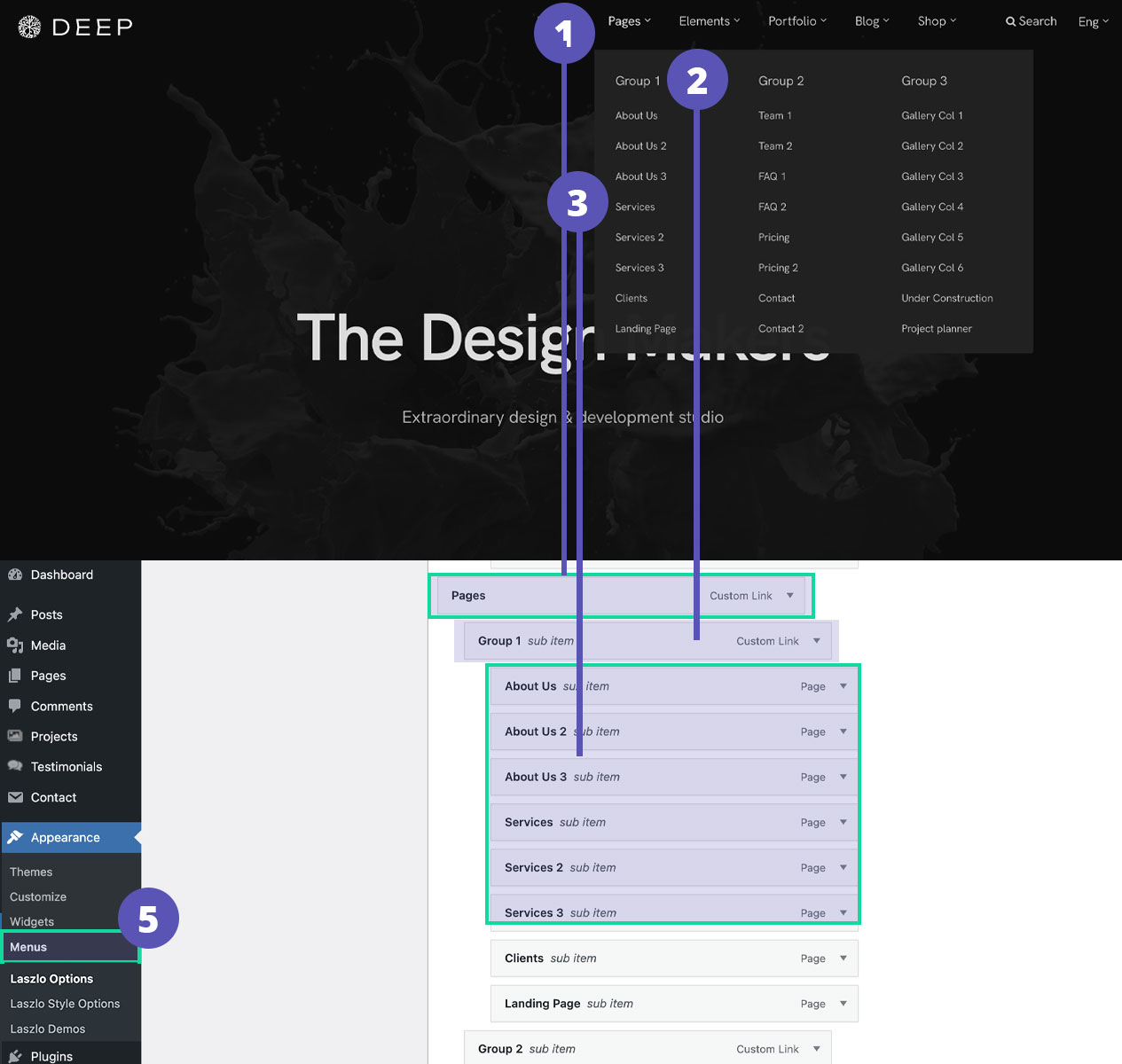Expand the Landing Page item arrow
This screenshot has height=1064, width=1122.
[x=843, y=1004]
